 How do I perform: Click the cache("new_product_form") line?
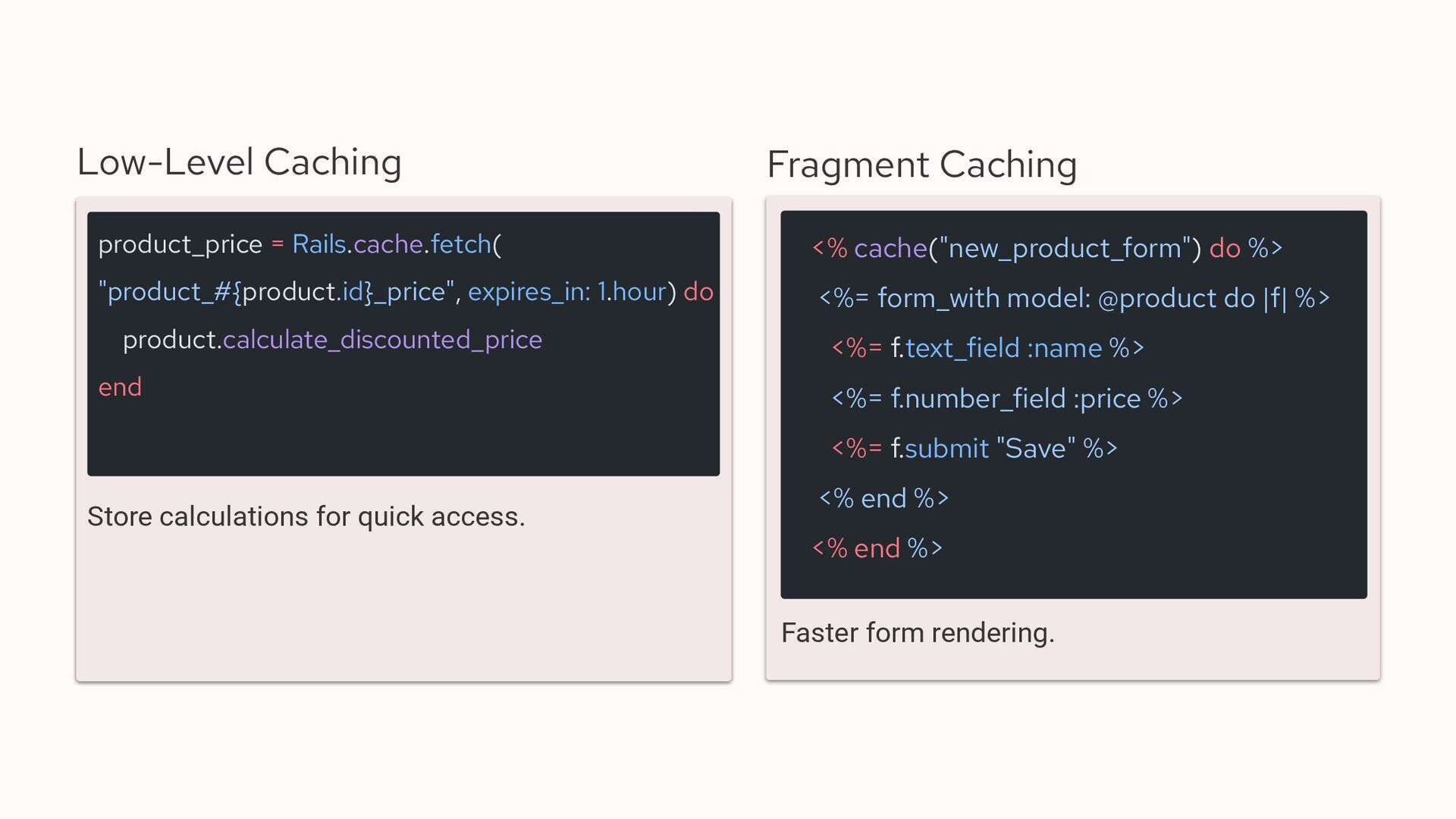(1046, 248)
